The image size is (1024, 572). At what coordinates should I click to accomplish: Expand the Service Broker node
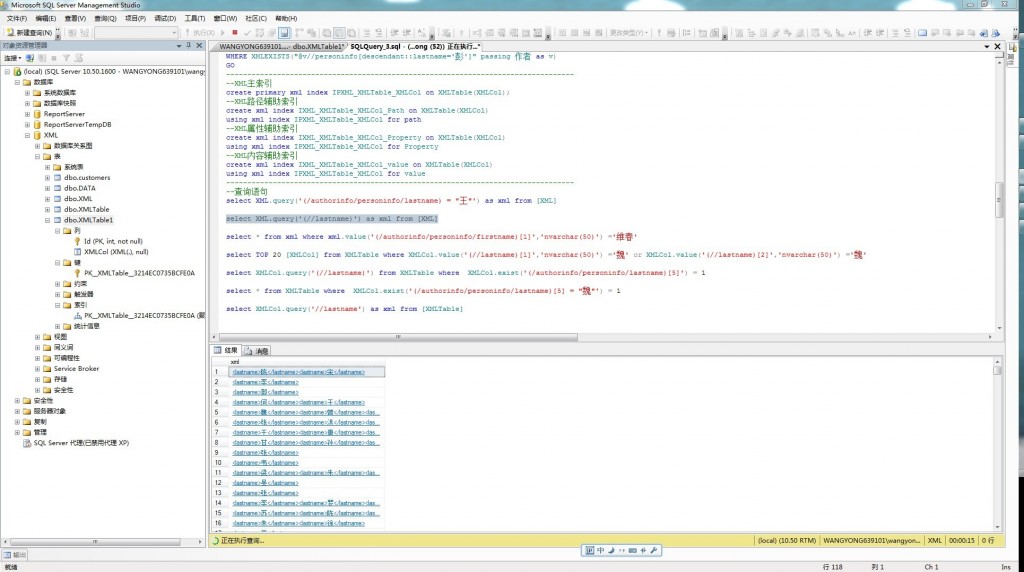pyautogui.click(x=37, y=368)
